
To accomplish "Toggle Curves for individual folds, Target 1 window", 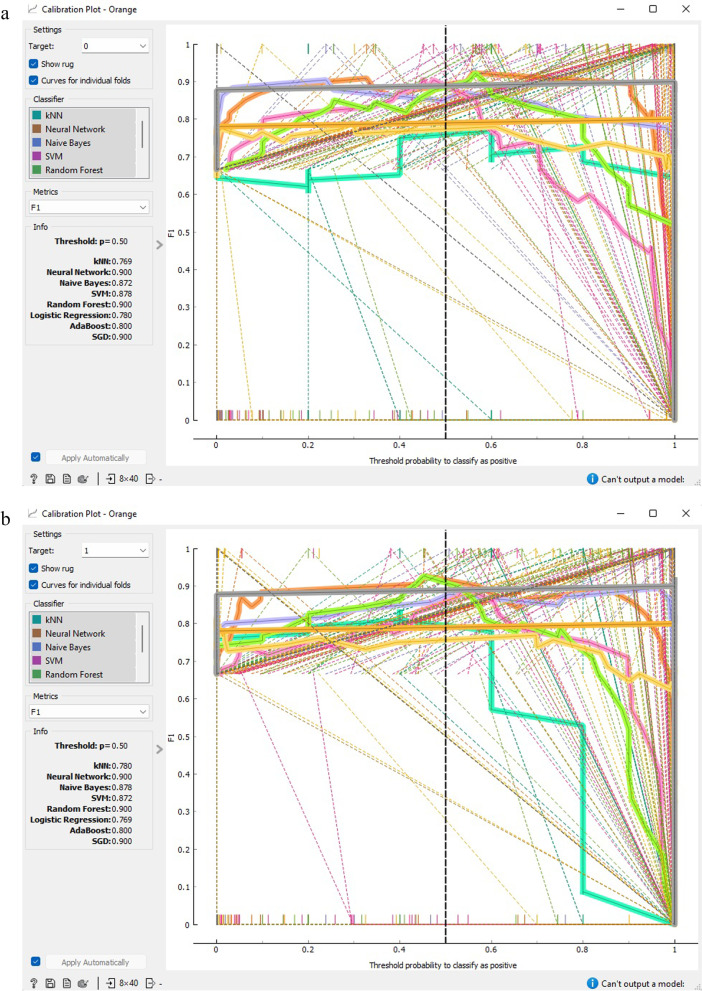I will click(33, 585).
